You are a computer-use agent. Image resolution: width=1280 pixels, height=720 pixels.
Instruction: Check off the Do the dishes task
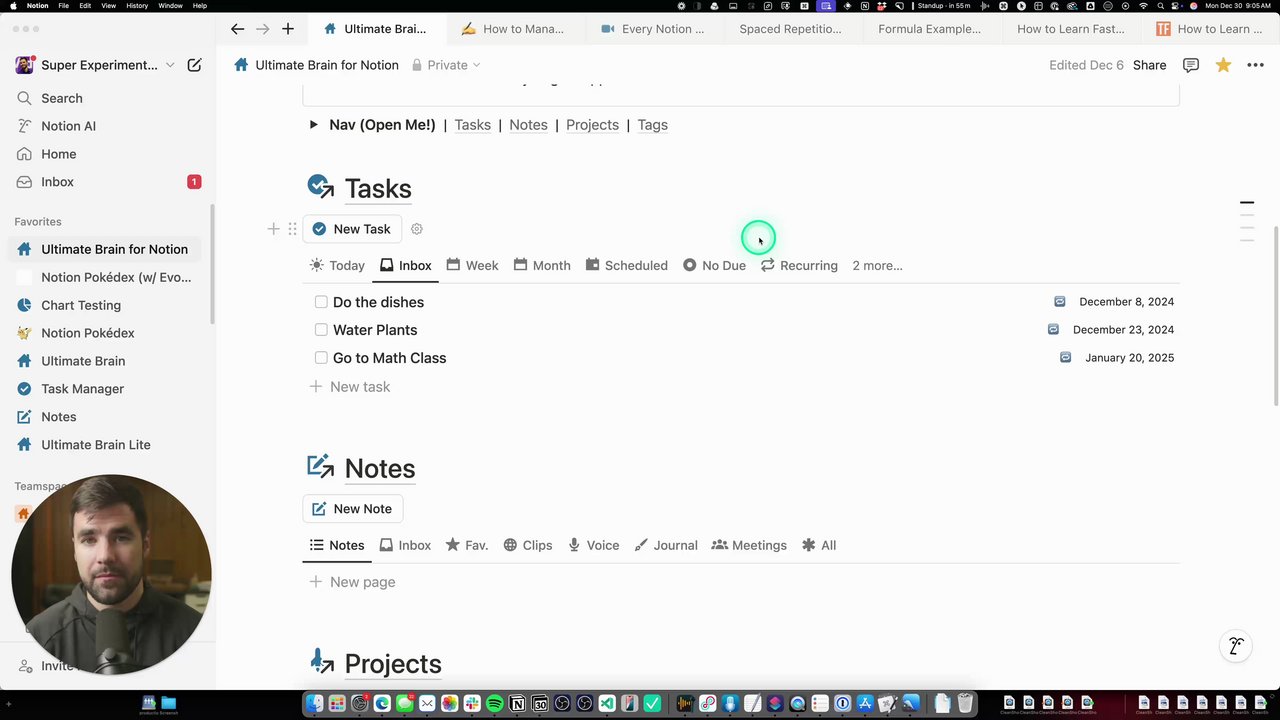[x=321, y=301]
